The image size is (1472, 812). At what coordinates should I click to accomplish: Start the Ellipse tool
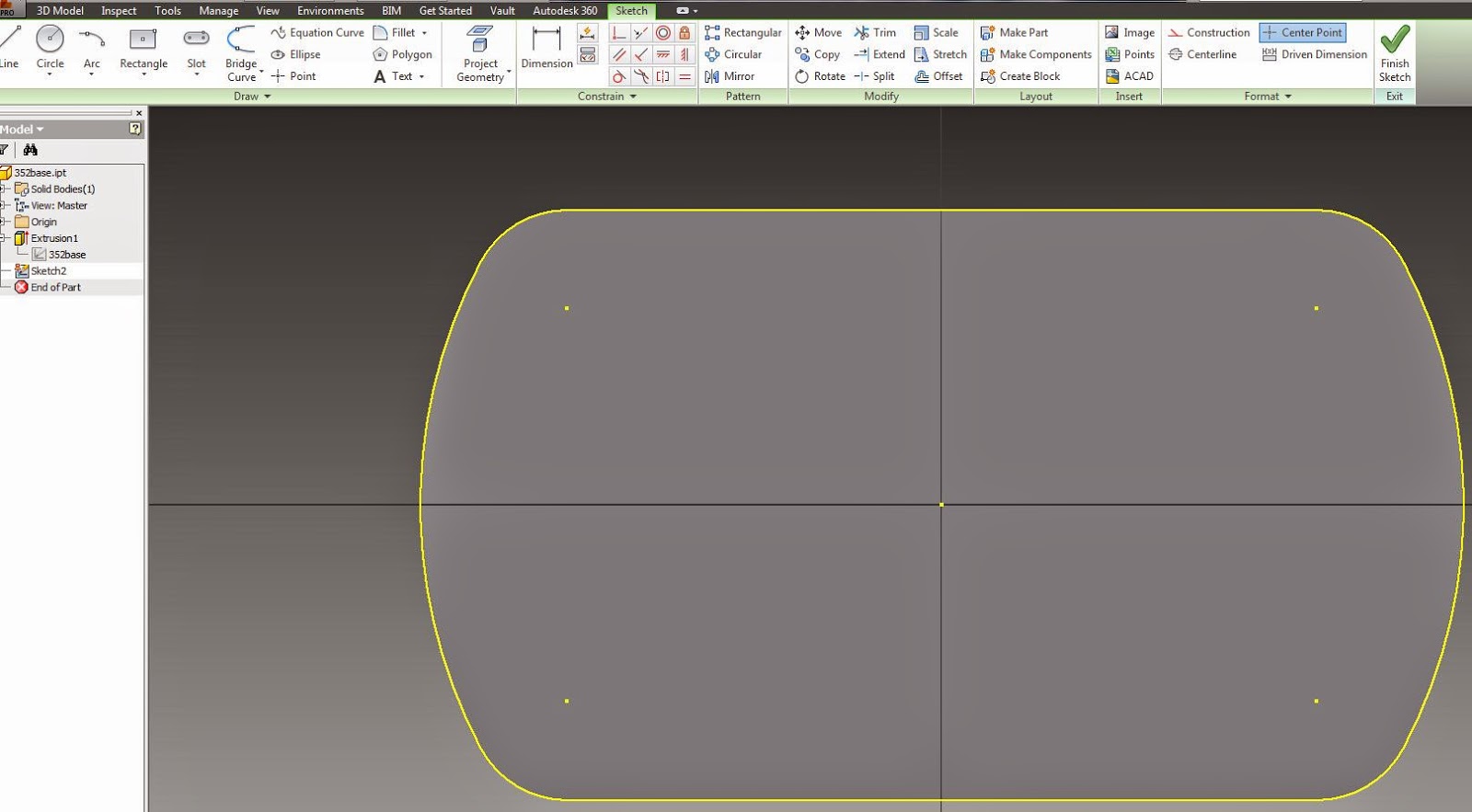[296, 54]
